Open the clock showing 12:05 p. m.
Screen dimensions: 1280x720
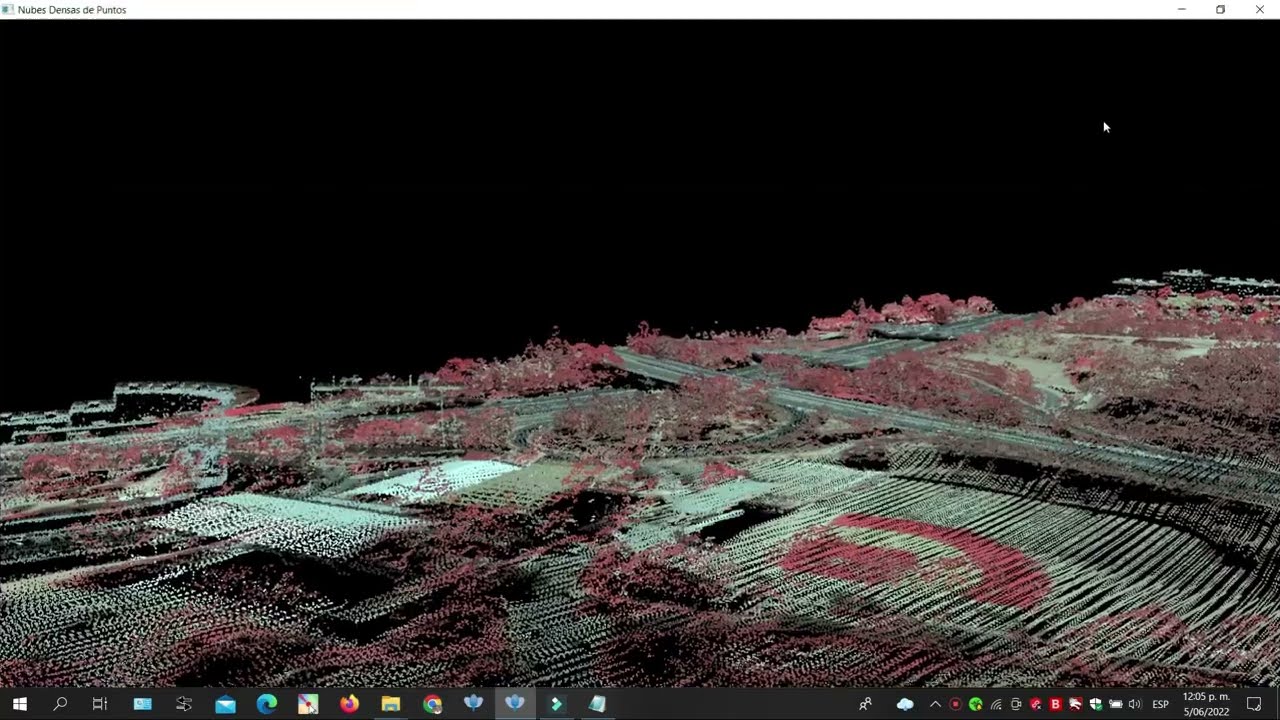(1206, 704)
